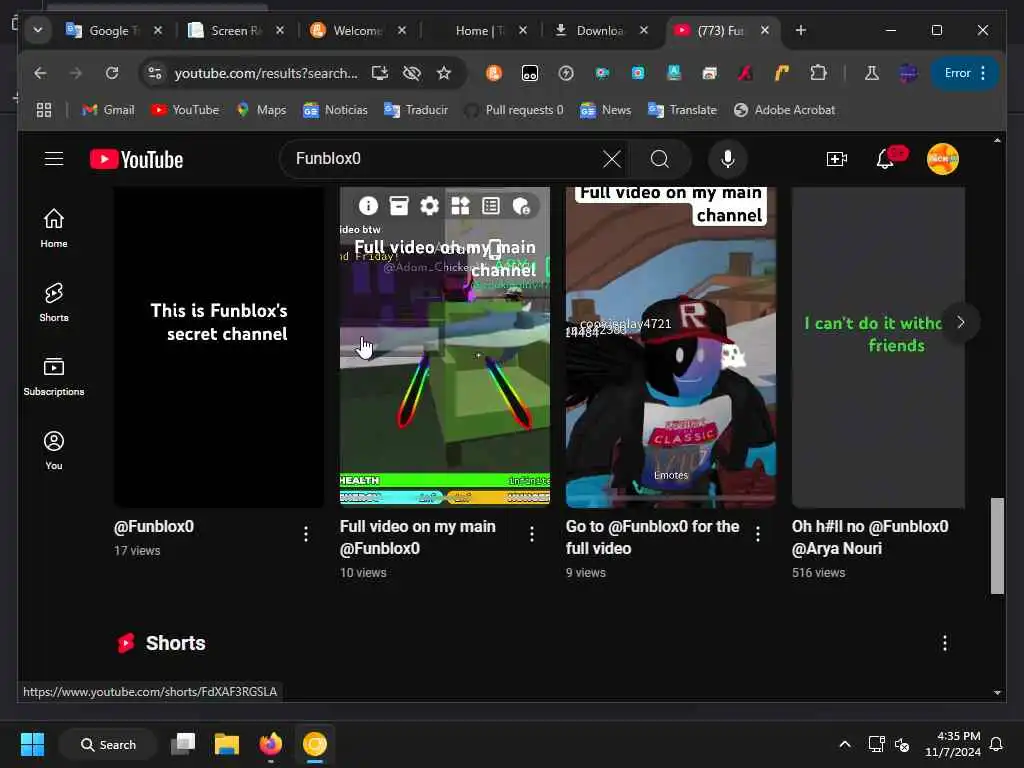1024x768 pixels.
Task: Click the info icon on video overlay
Action: [368, 206]
